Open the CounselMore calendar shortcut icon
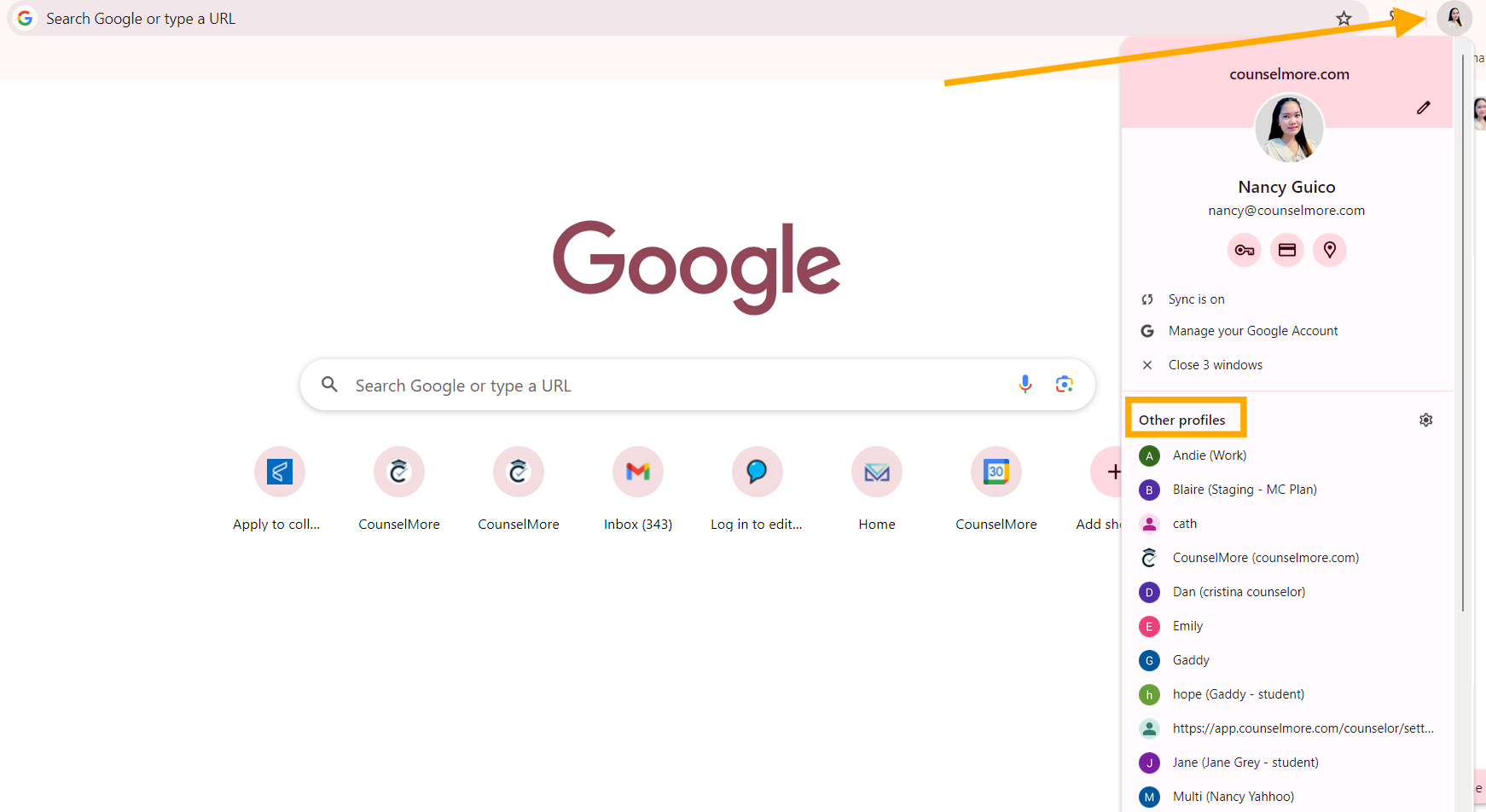This screenshot has width=1486, height=812. (996, 472)
